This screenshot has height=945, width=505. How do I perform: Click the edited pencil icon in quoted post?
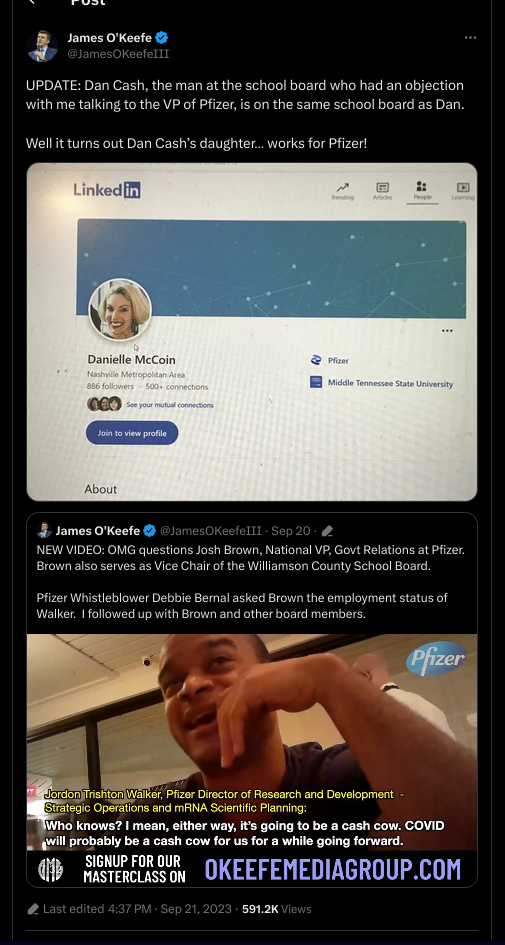[327, 531]
